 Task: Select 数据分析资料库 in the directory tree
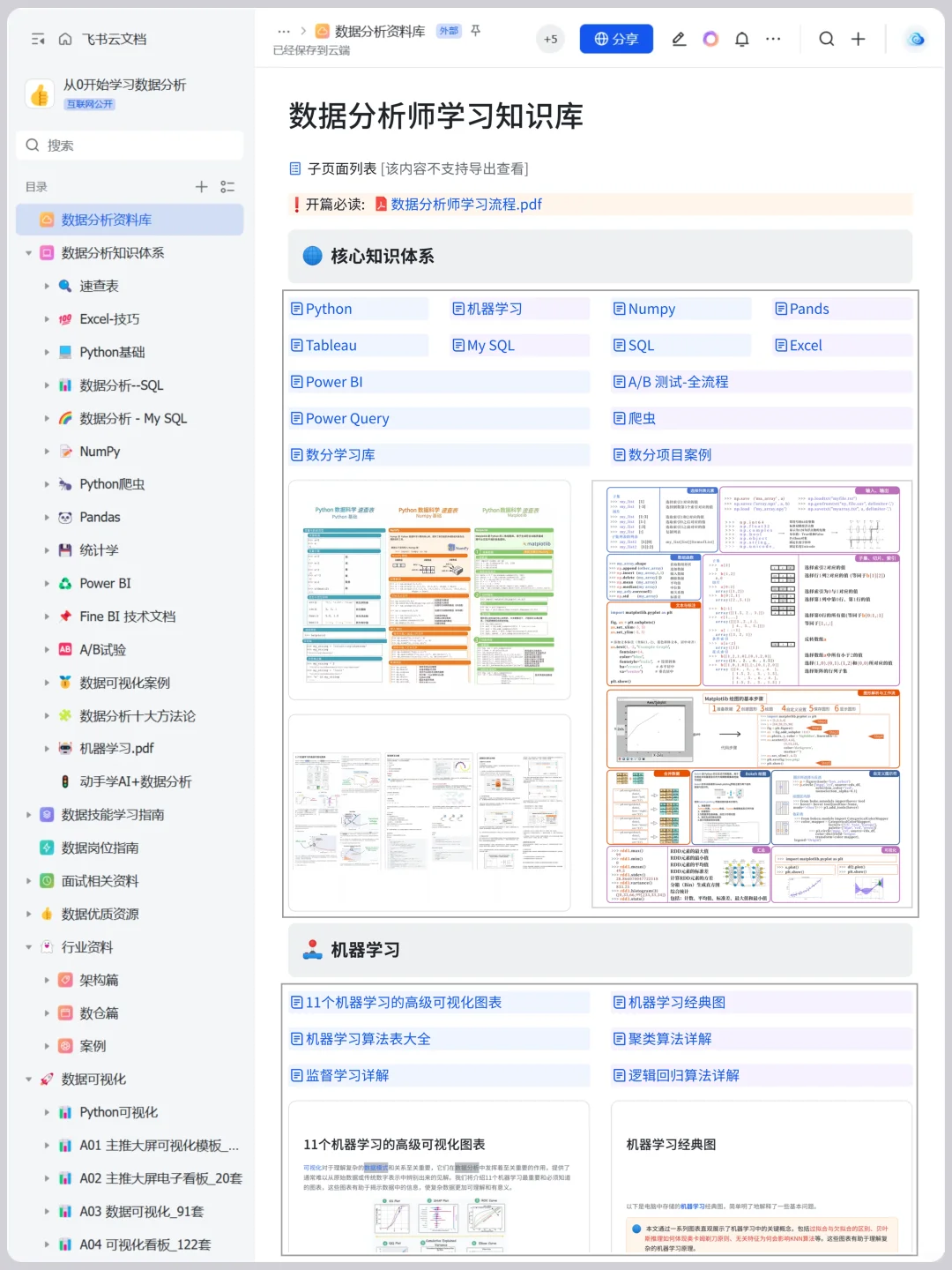click(x=130, y=220)
